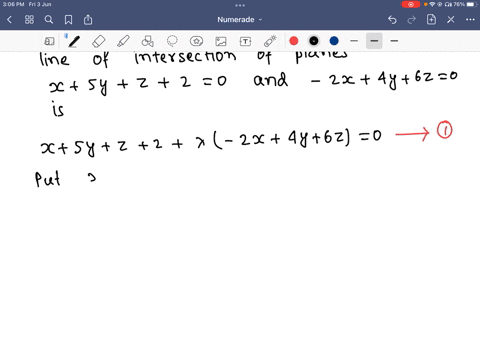Select the Eraser tool
The width and height of the screenshot is (480, 360).
tap(98, 41)
